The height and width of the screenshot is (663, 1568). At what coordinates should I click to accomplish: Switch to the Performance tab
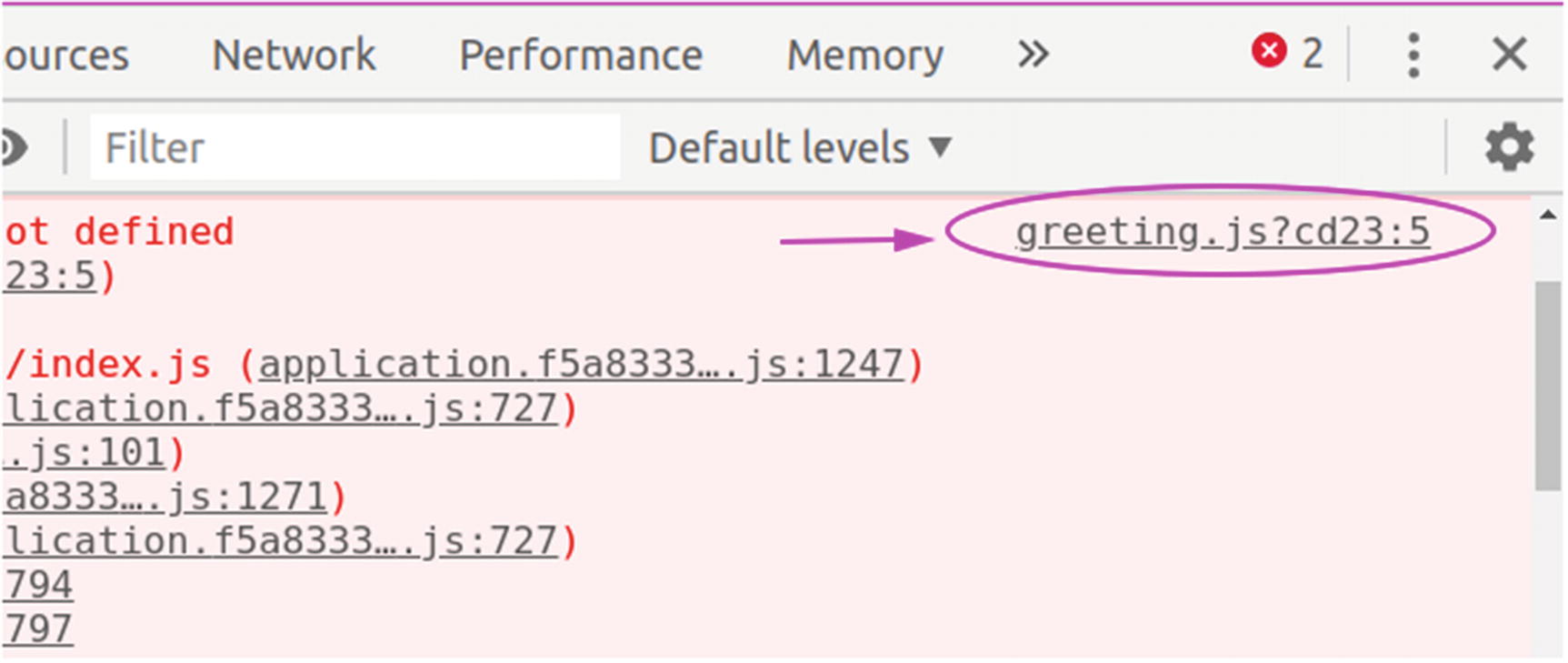click(581, 55)
